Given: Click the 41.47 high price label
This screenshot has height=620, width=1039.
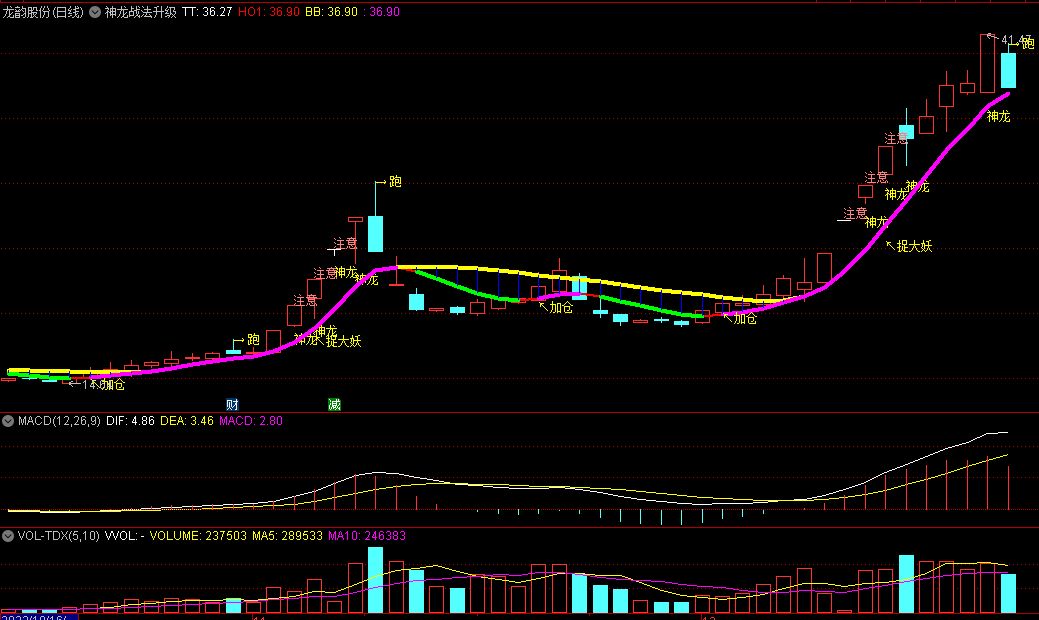Looking at the screenshot, I should click(1014, 40).
